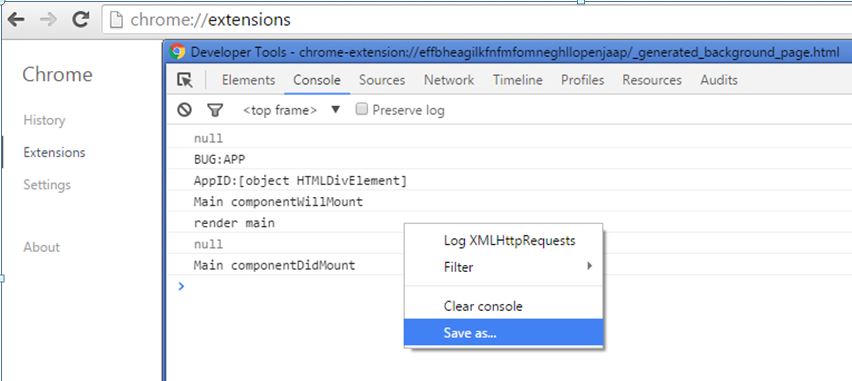
Task: Activate the inspect element cursor icon
Action: point(185,80)
